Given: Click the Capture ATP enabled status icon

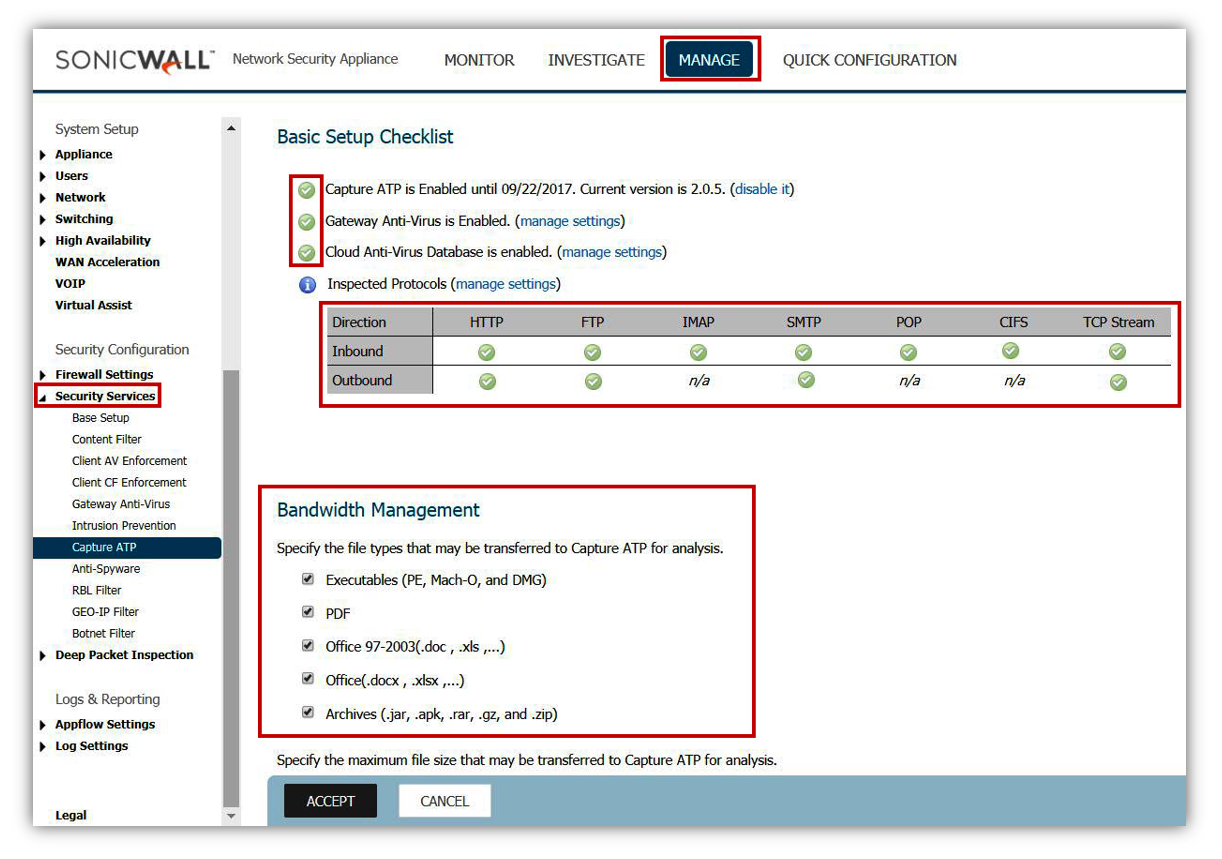Looking at the screenshot, I should click(x=307, y=190).
